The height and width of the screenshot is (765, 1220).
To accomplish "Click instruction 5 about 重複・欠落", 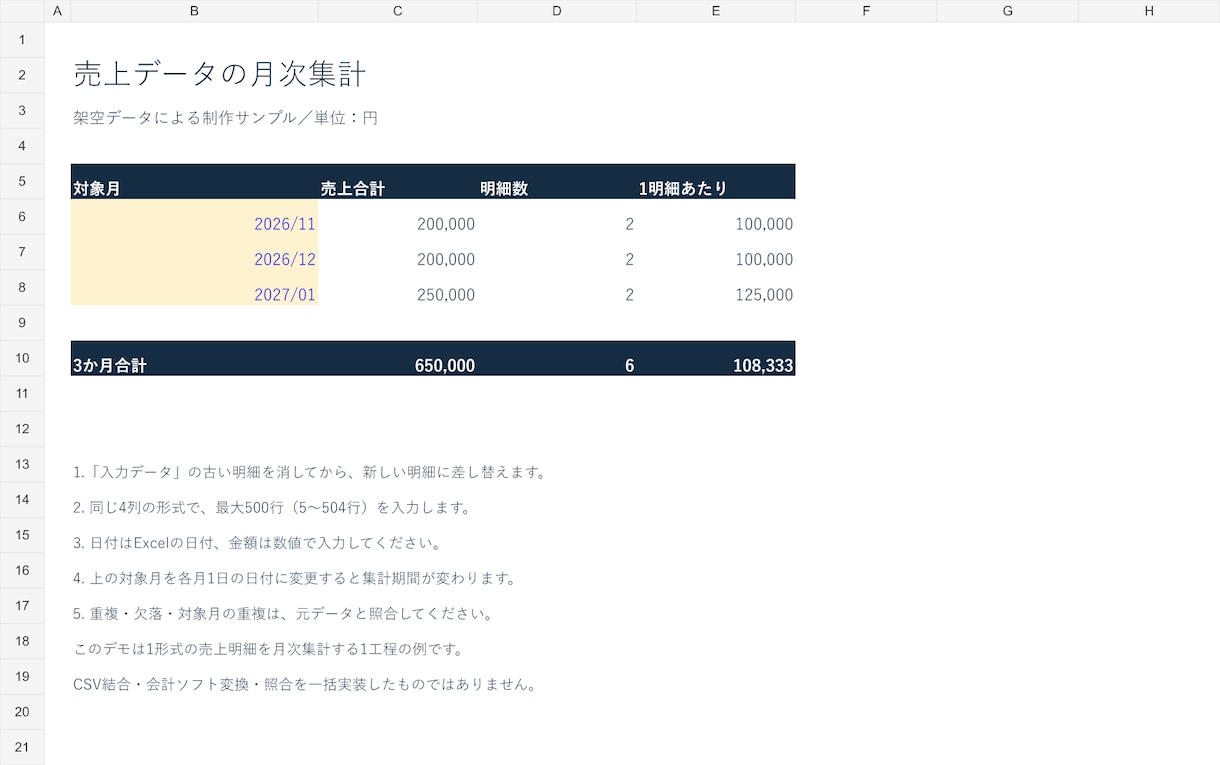I will tap(283, 613).
